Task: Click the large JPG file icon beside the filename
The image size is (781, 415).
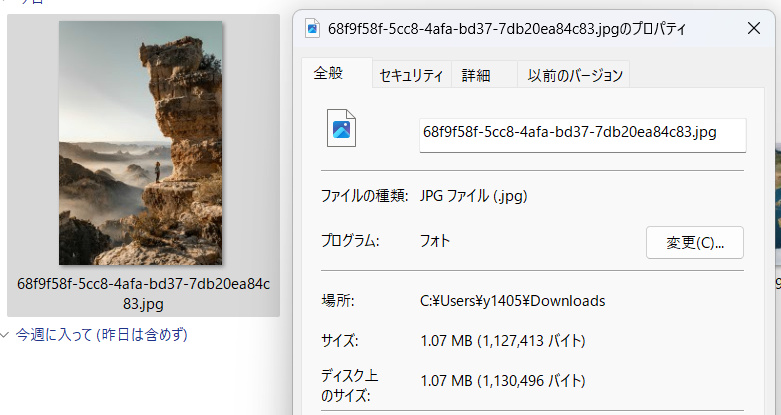Action: click(341, 129)
